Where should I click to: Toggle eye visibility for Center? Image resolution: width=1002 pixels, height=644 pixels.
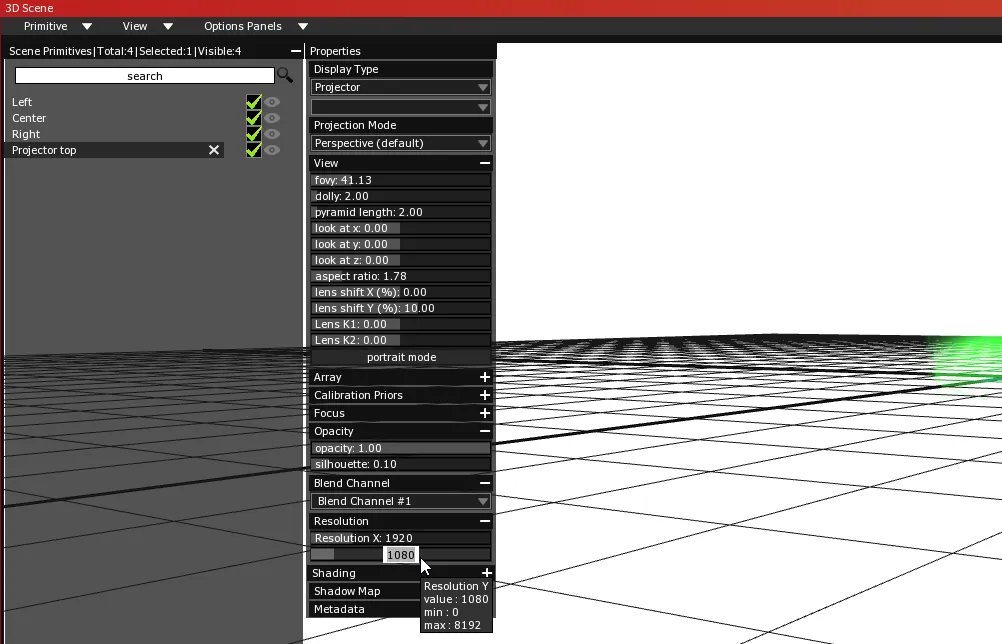click(272, 118)
